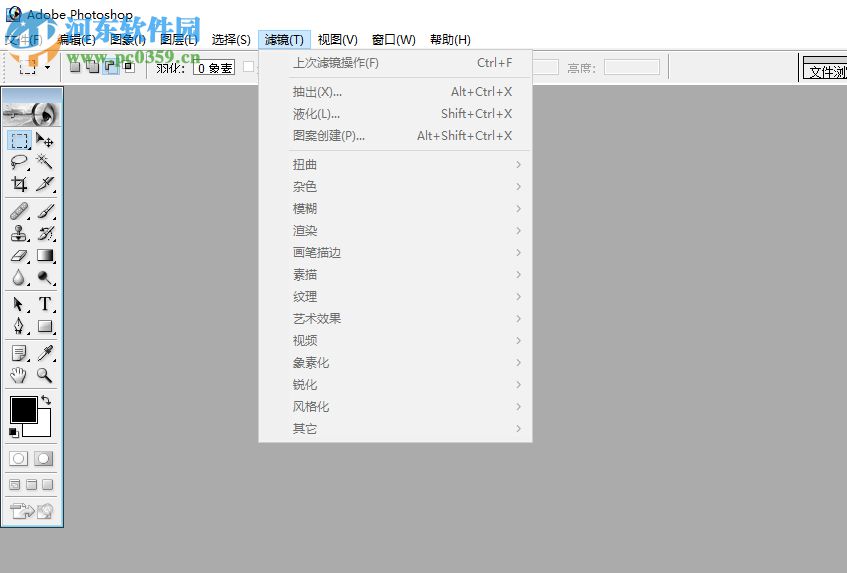This screenshot has height=573, width=847.
Task: Reset to default black and white colors
Action: [14, 433]
